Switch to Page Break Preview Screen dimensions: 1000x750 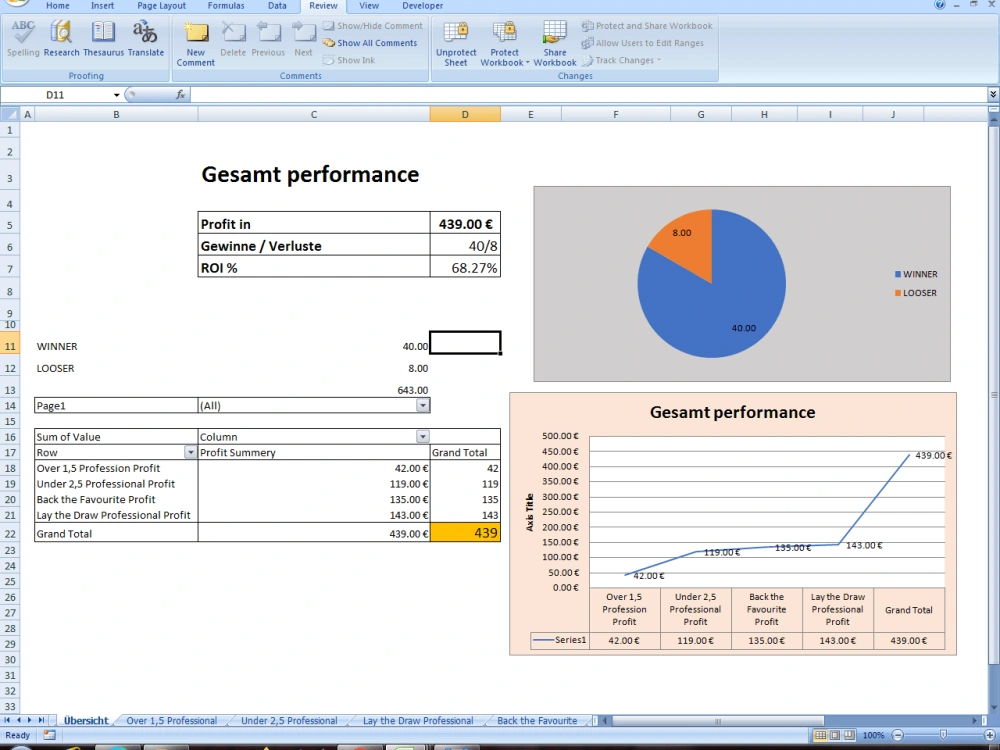(849, 735)
